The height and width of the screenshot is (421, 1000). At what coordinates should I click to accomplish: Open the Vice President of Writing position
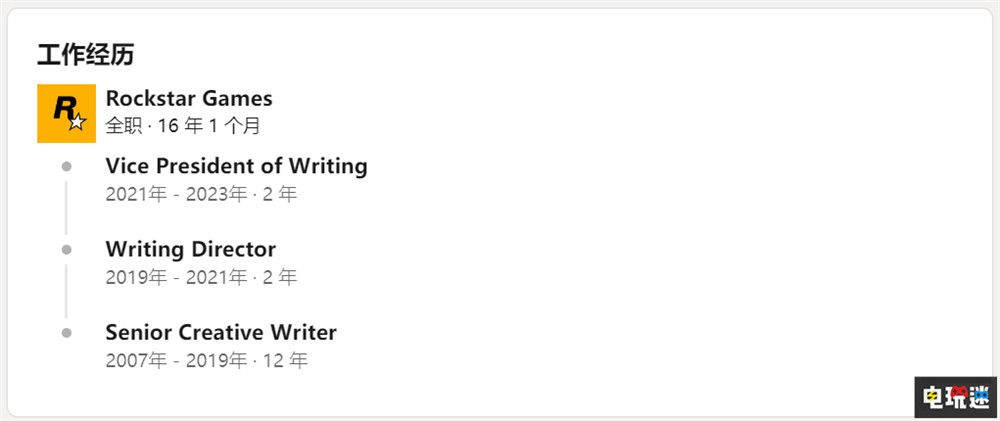(x=236, y=165)
